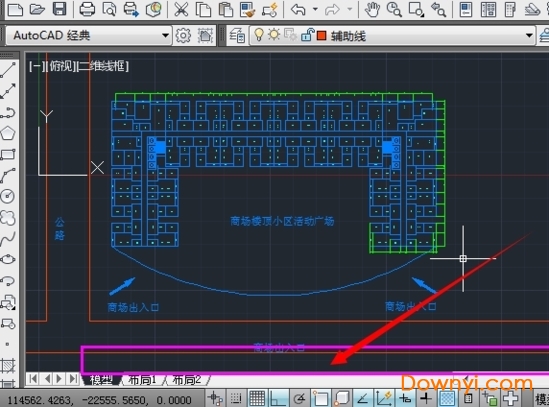Switch to the 布局2 layout tab

(187, 379)
